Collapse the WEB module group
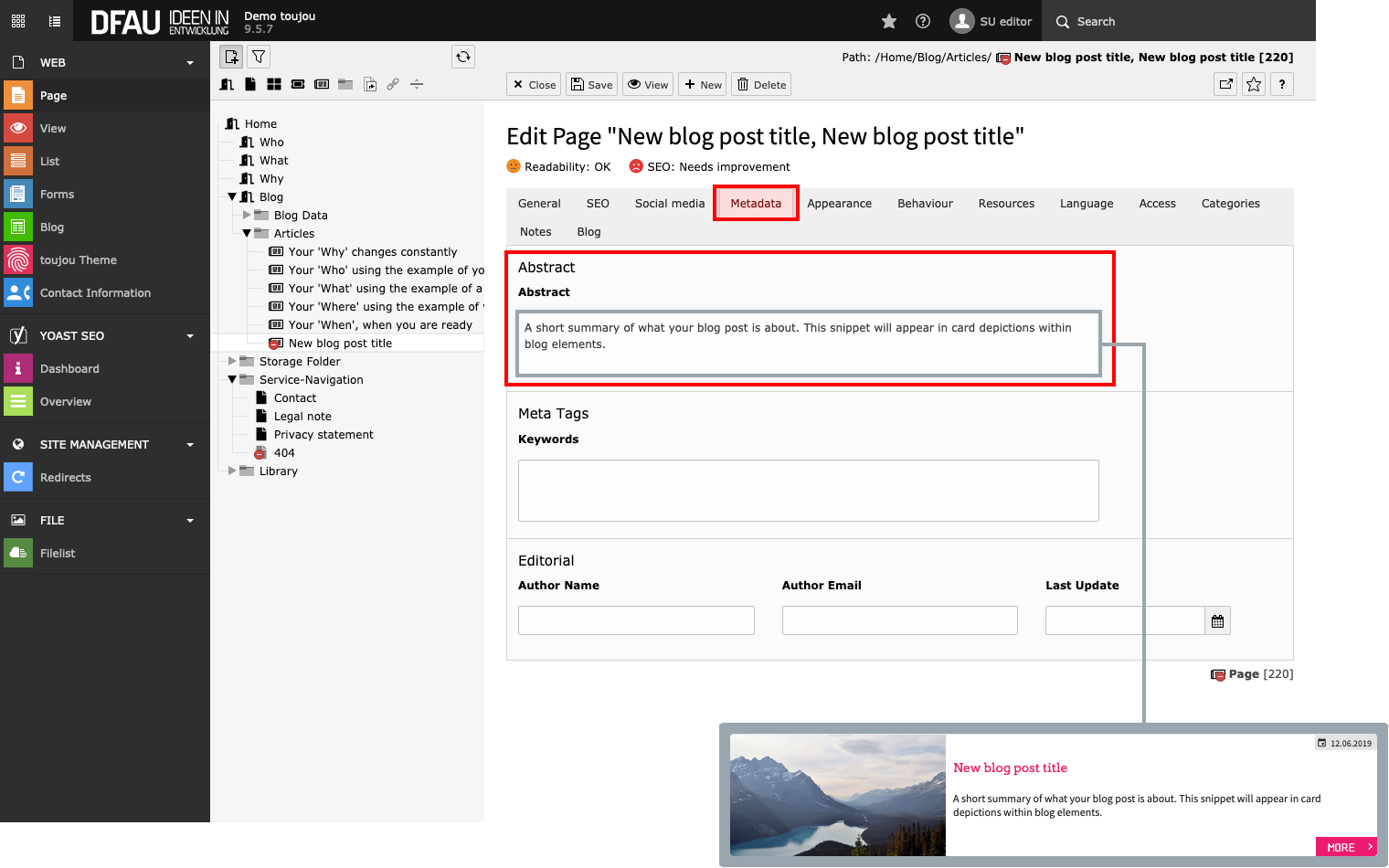1389x868 pixels. click(x=190, y=63)
